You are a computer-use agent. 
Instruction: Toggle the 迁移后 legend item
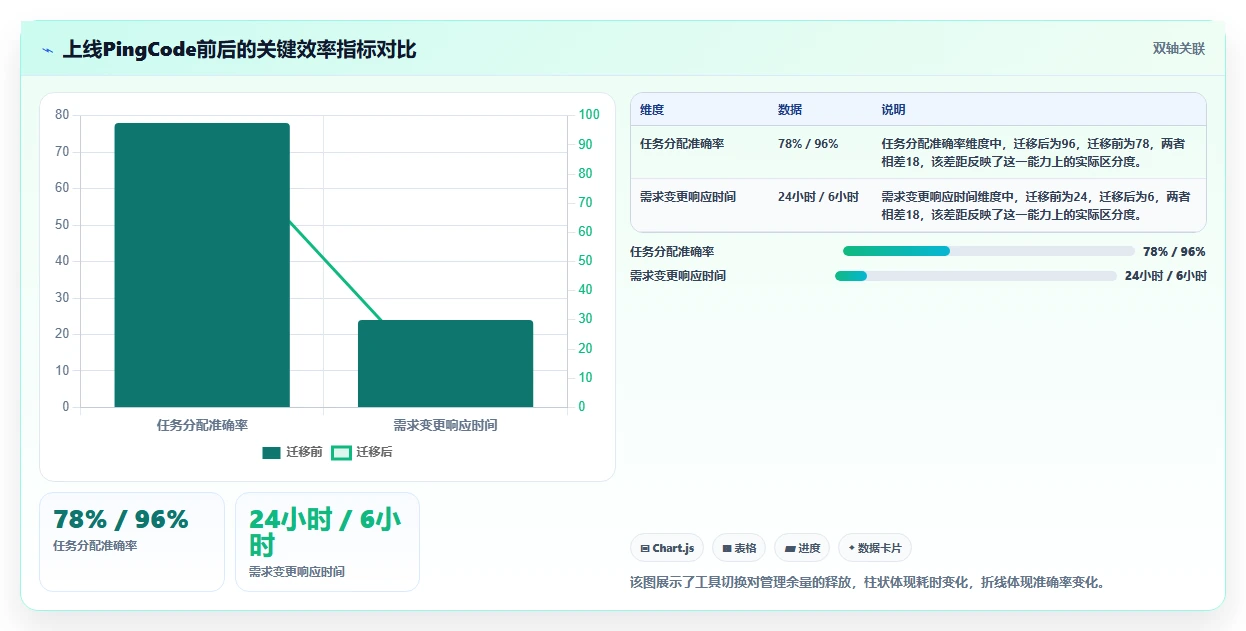tap(362, 452)
